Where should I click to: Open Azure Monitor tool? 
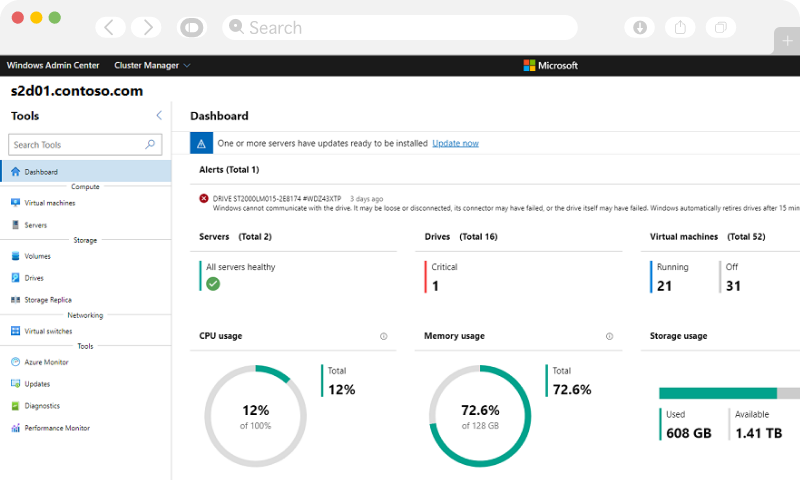click(46, 362)
